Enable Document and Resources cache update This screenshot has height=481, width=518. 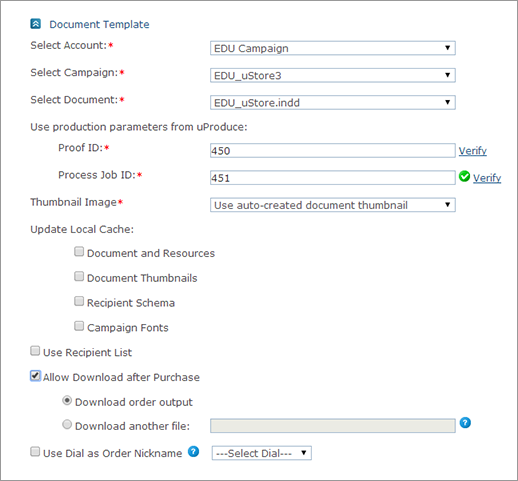point(79,251)
